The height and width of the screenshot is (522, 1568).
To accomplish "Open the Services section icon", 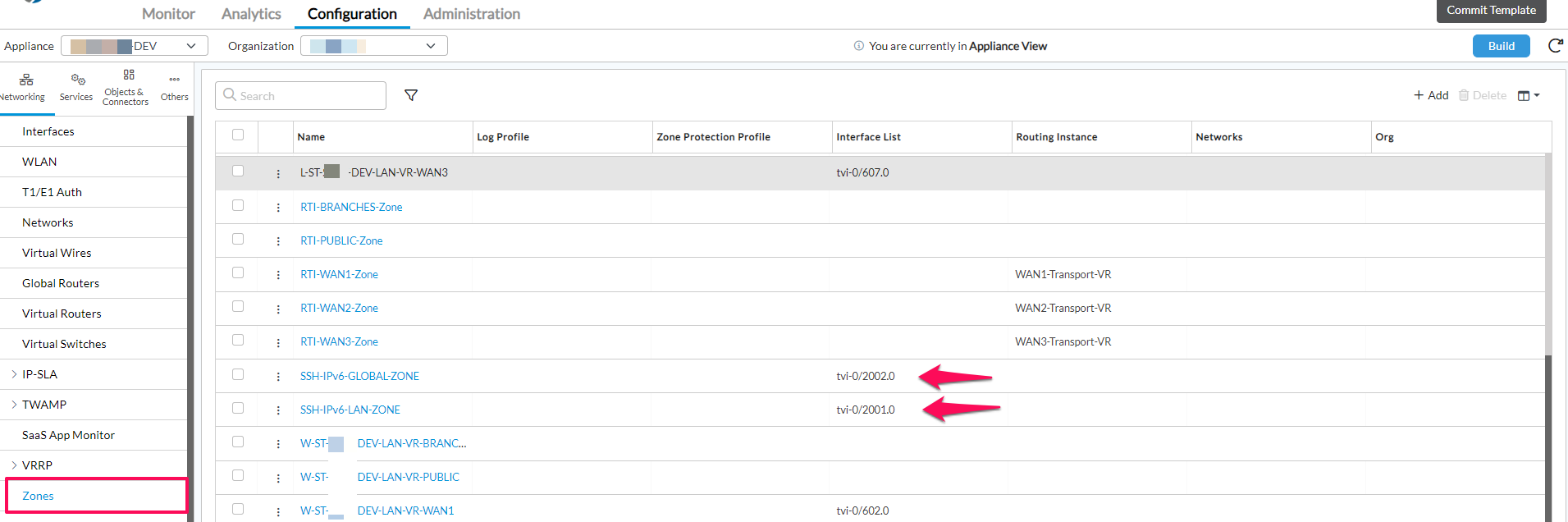I will click(x=78, y=80).
